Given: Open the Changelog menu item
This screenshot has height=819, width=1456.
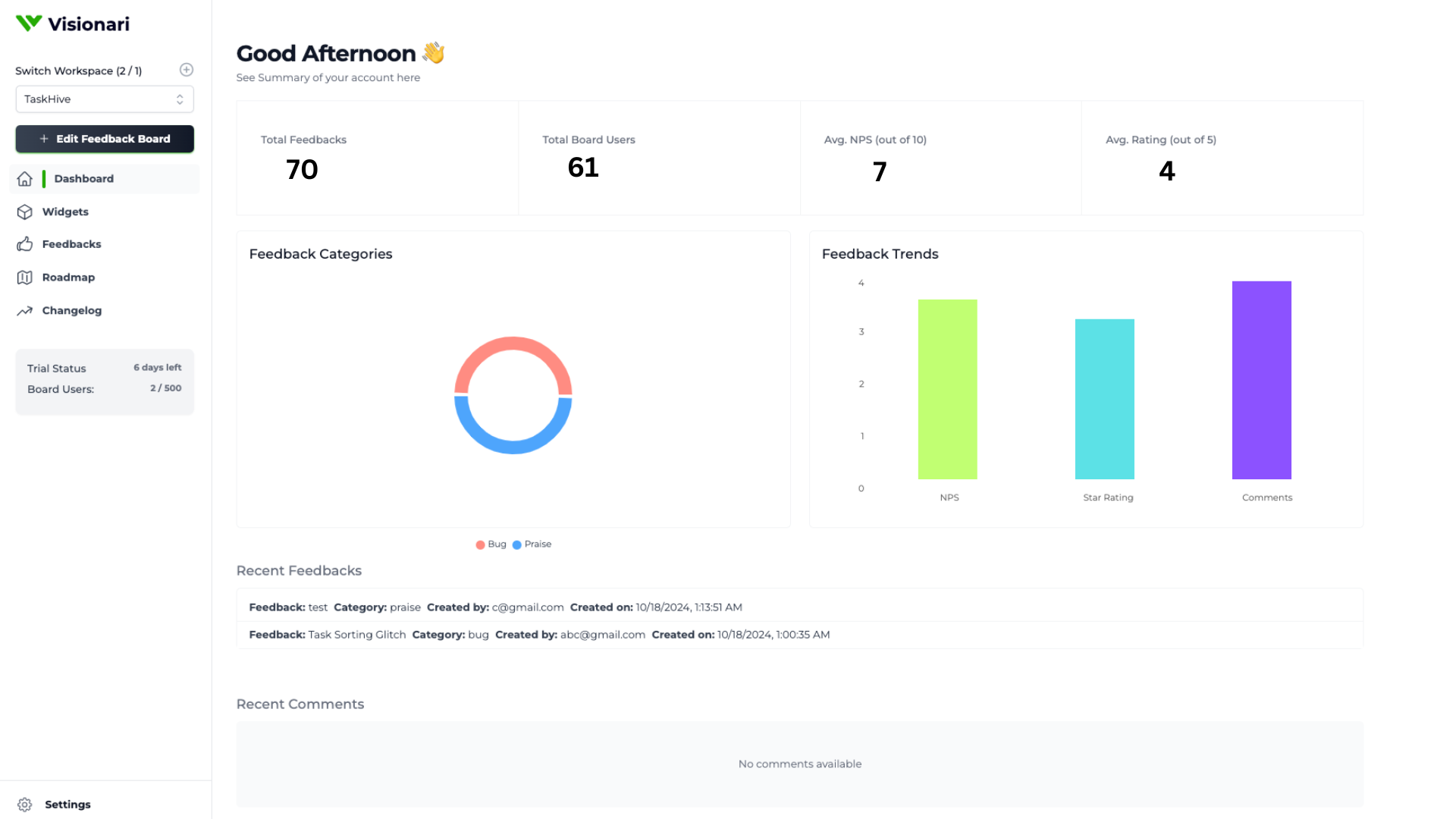Looking at the screenshot, I should [x=72, y=311].
